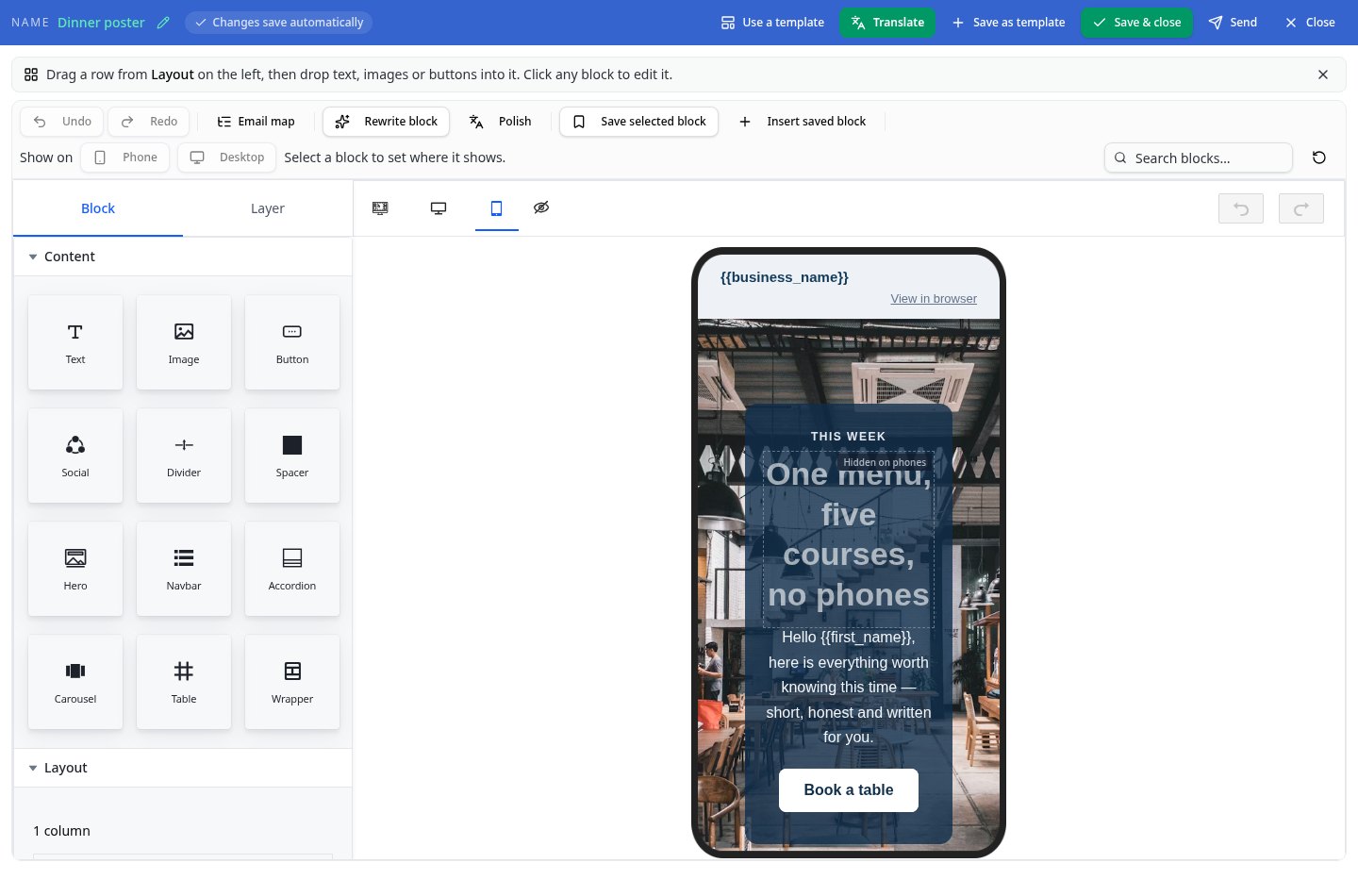The width and height of the screenshot is (1358, 896).
Task: Add a Wrapper block from Content
Action: point(292,682)
